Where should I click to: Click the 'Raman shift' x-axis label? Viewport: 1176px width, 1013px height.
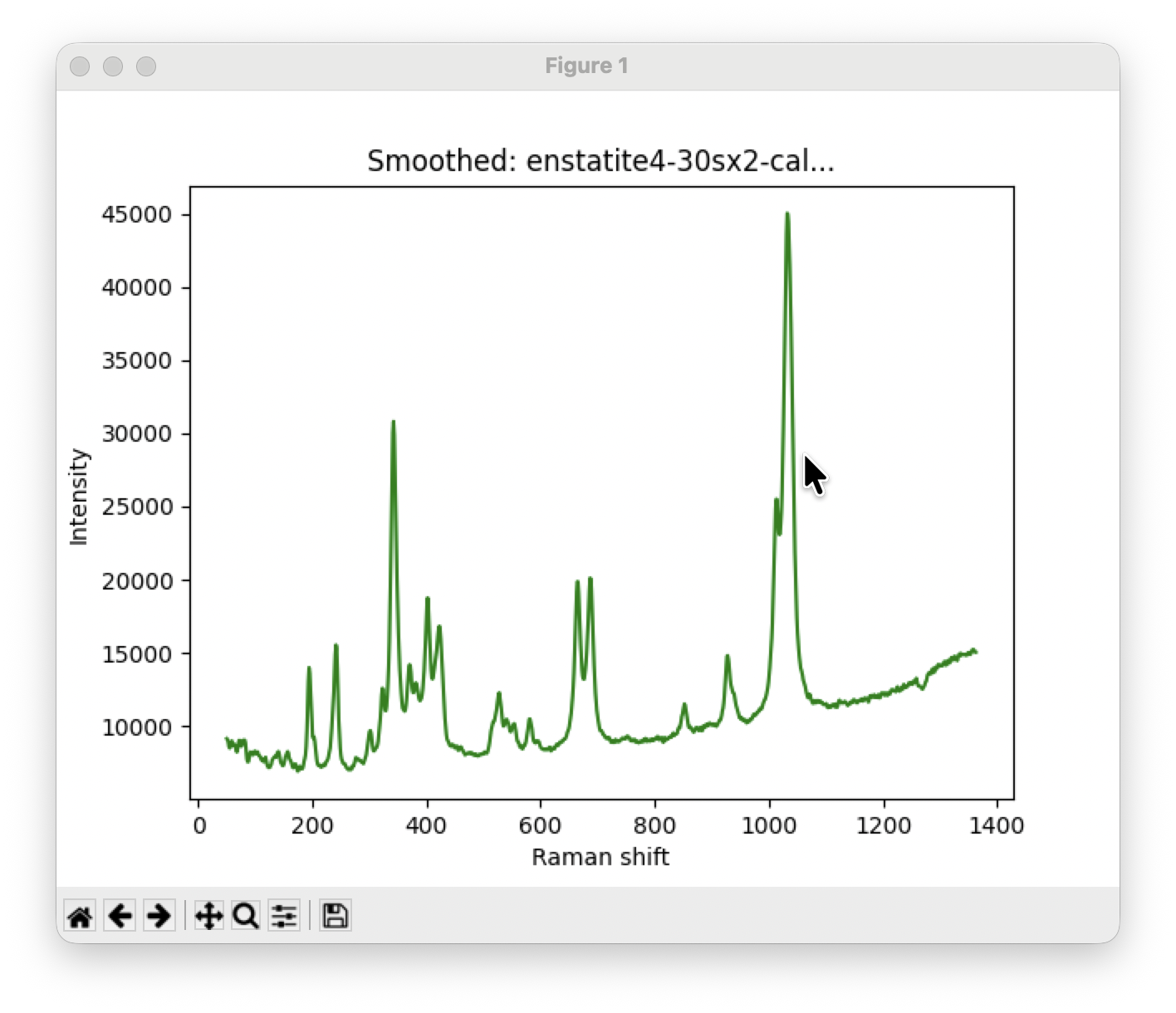pos(600,857)
